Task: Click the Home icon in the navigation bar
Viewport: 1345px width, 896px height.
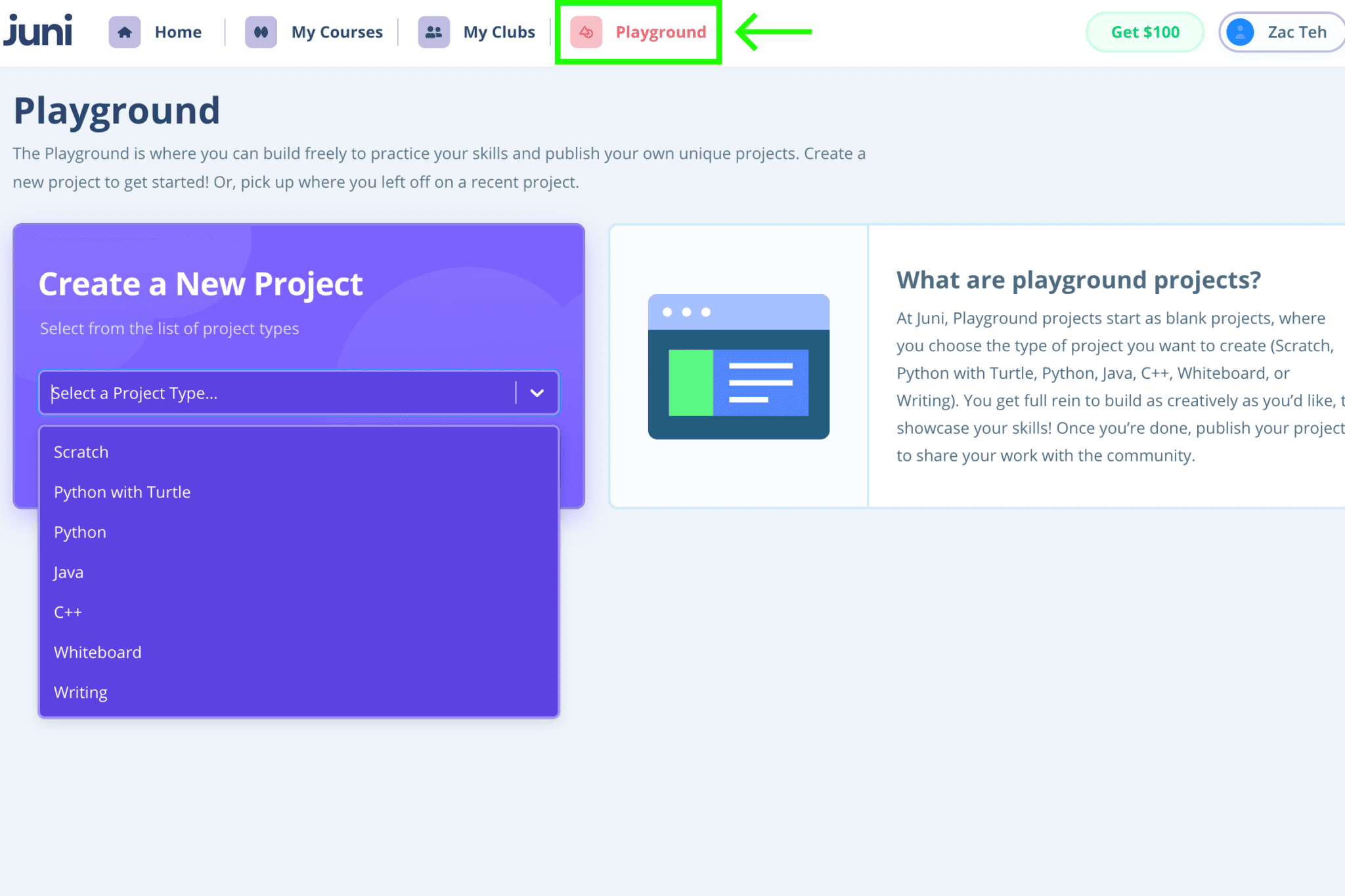Action: coord(124,32)
